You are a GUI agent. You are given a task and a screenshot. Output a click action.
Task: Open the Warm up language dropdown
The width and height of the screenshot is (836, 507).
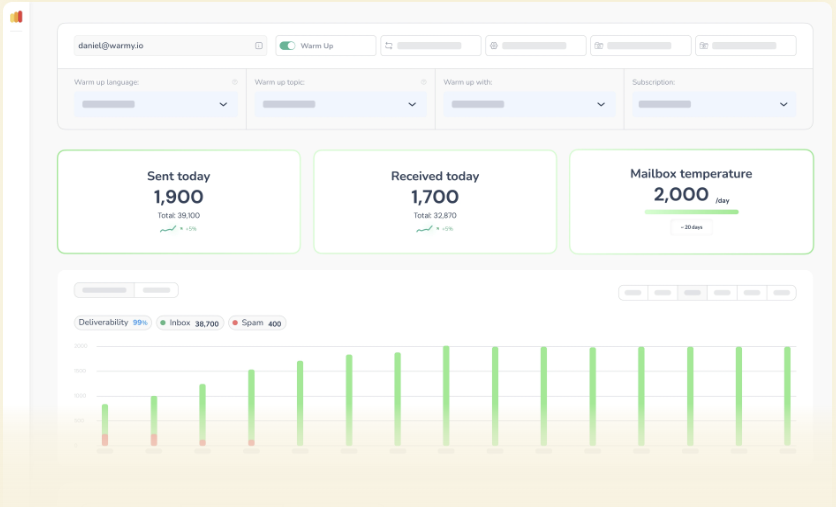point(156,104)
